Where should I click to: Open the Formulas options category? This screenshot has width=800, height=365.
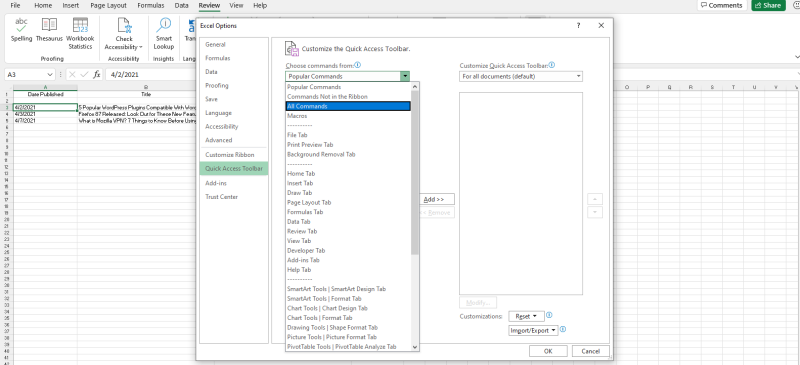click(234, 59)
